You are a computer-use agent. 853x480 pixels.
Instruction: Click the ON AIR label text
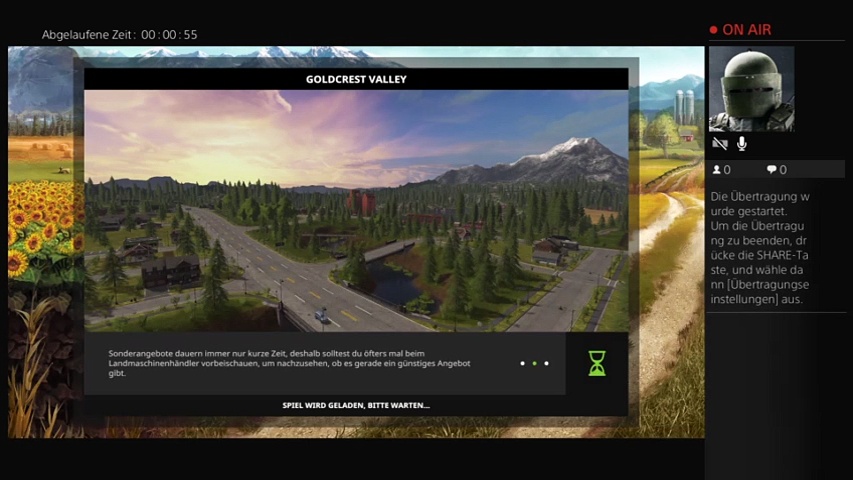[x=747, y=30]
